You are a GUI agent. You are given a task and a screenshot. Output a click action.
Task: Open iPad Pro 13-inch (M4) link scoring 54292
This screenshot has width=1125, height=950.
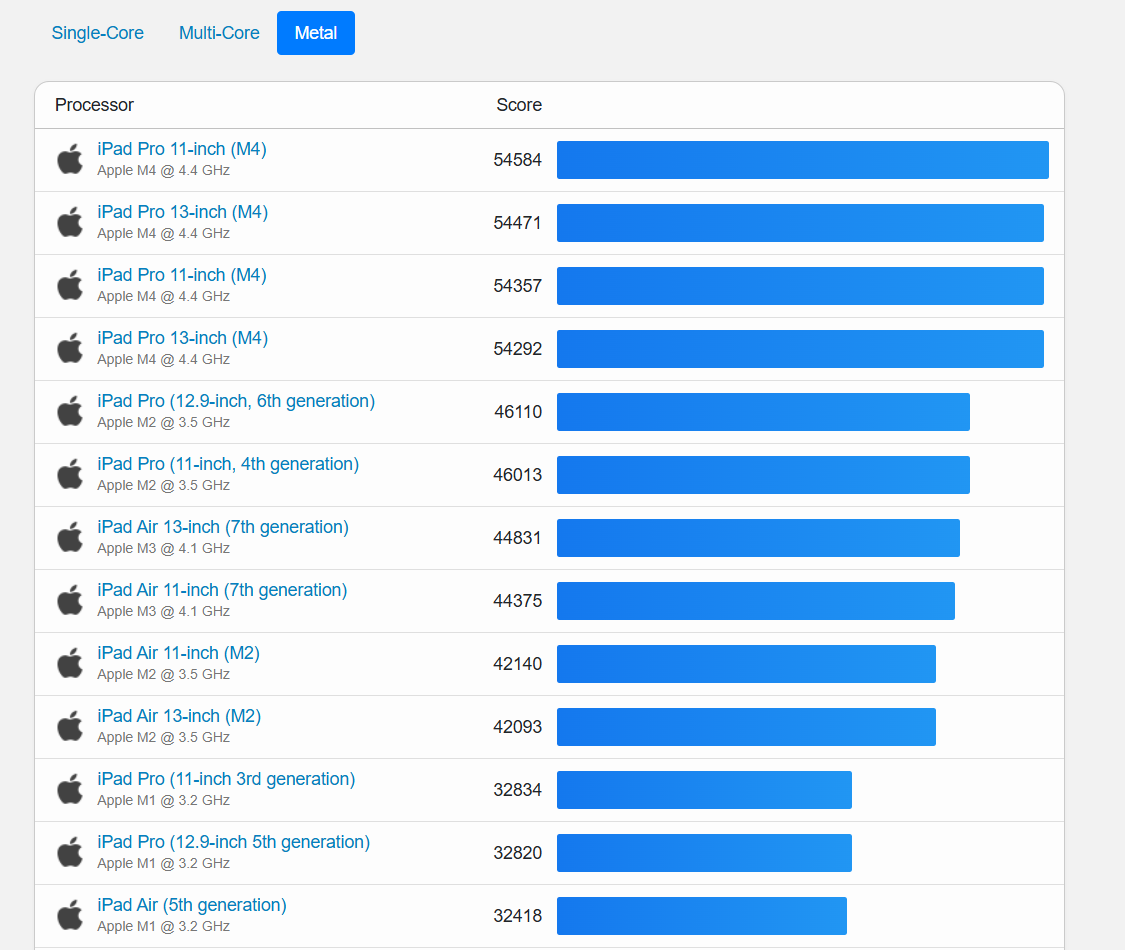182,338
